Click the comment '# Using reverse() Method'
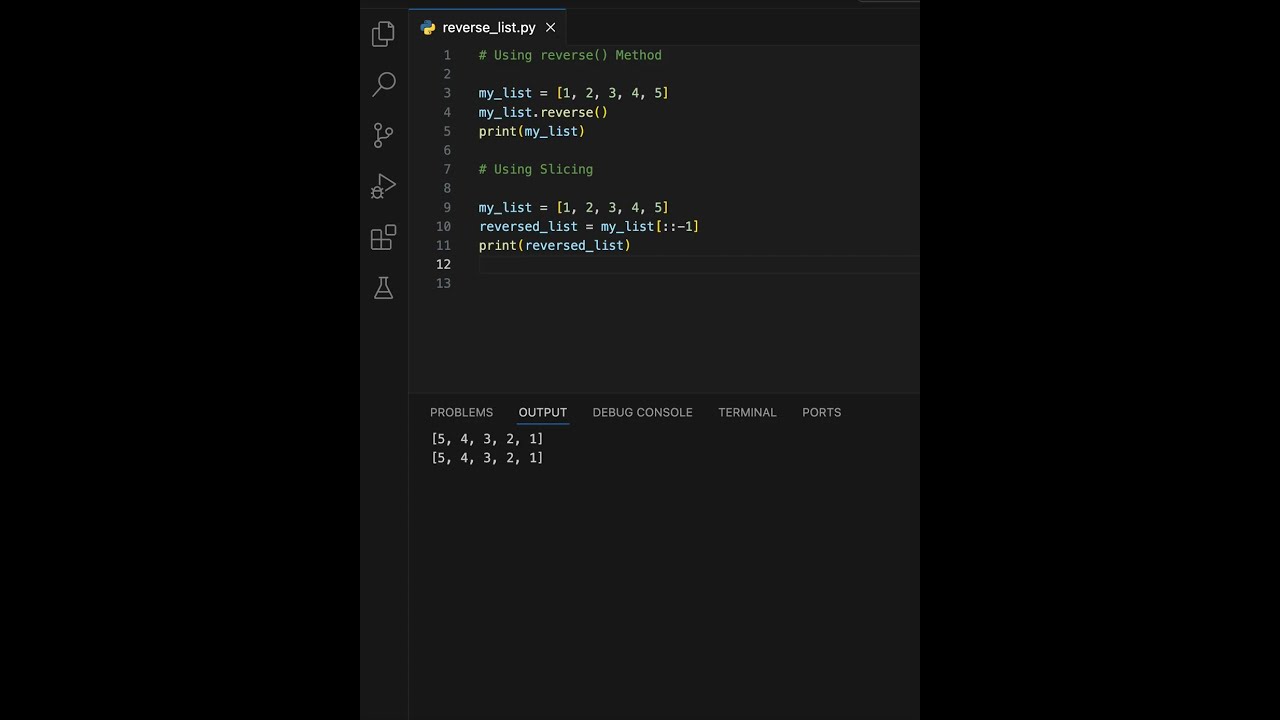1280x720 pixels. [x=570, y=55]
